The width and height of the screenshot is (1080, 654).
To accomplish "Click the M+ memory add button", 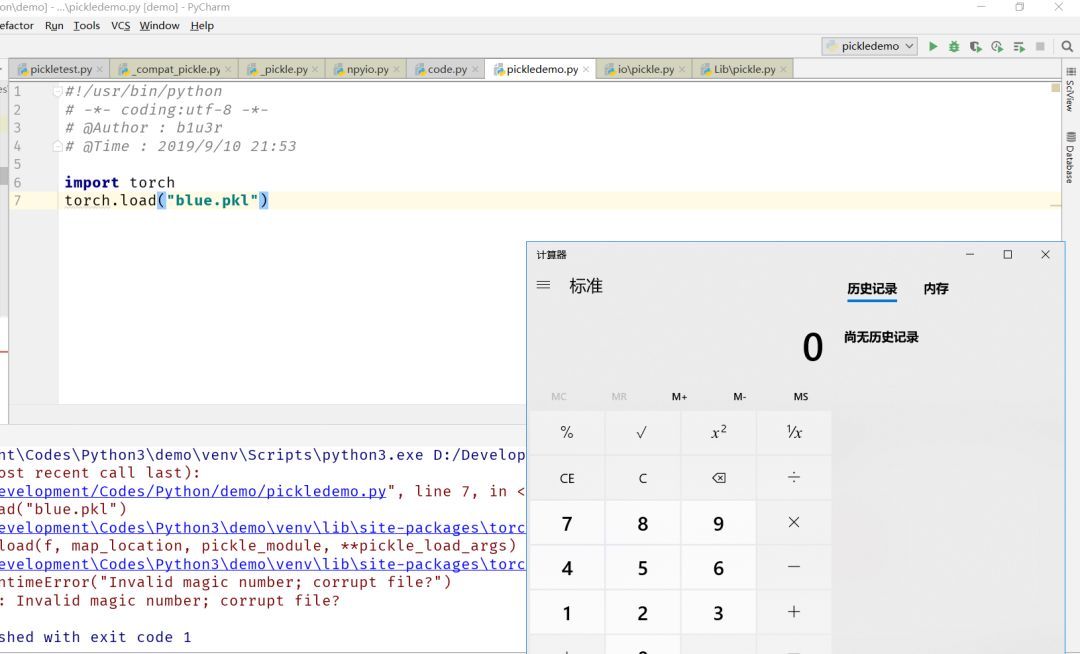I will [679, 397].
